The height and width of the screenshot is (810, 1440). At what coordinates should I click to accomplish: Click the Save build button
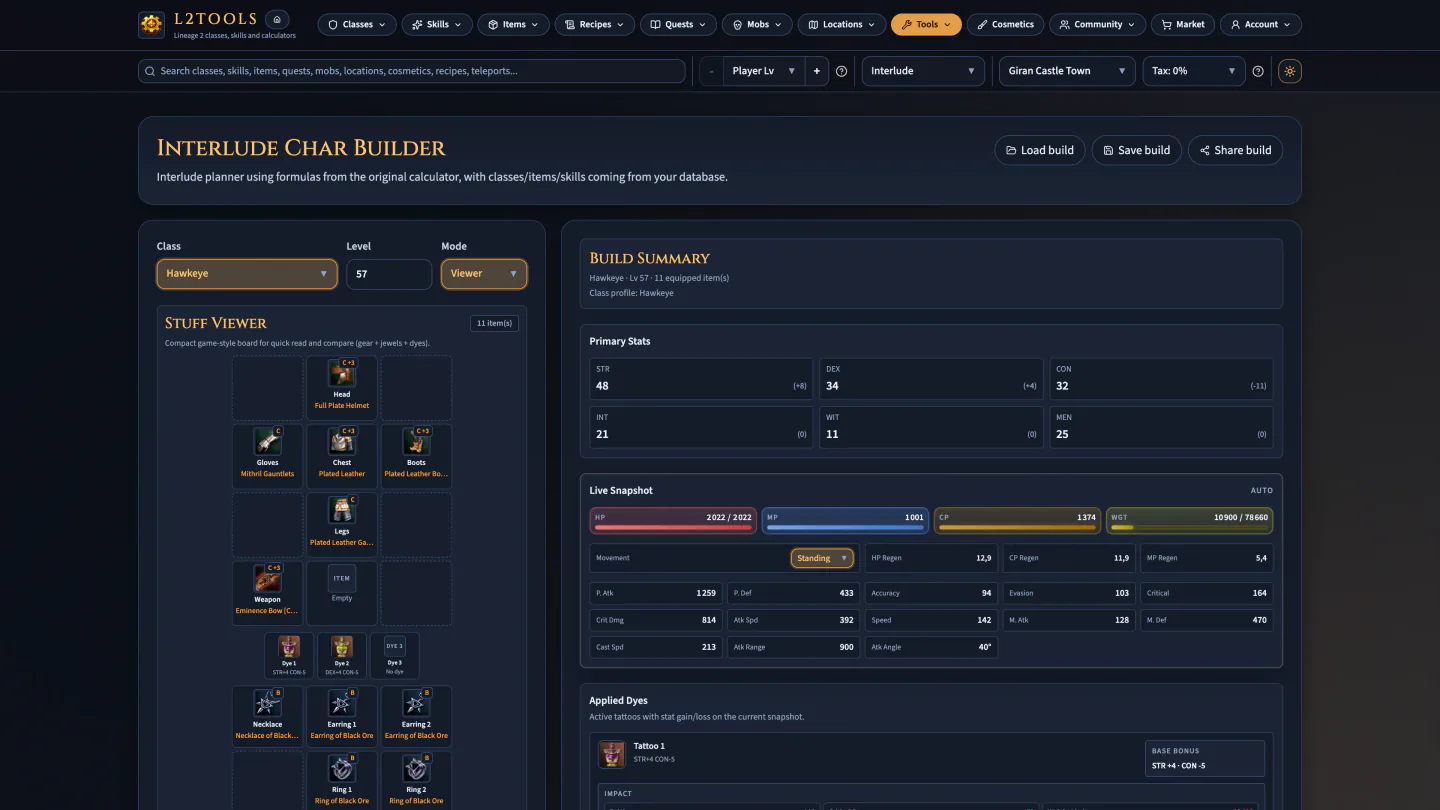[1137, 150]
